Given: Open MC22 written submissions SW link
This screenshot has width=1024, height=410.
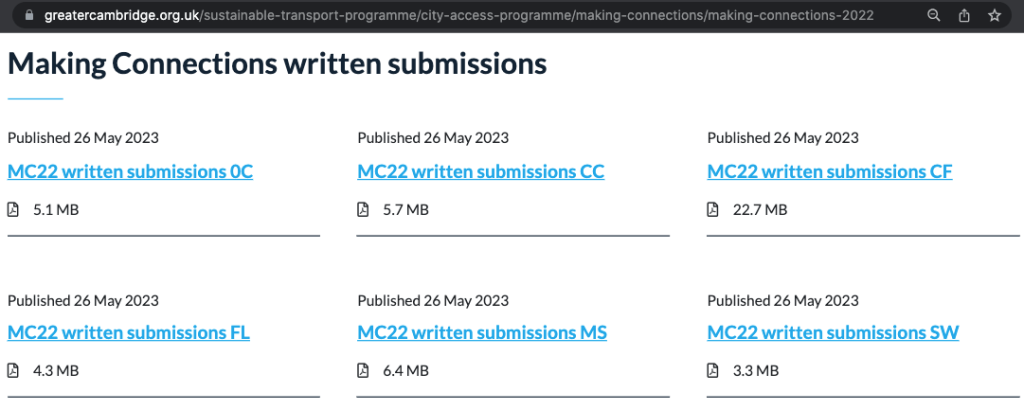Looking at the screenshot, I should point(832,333).
